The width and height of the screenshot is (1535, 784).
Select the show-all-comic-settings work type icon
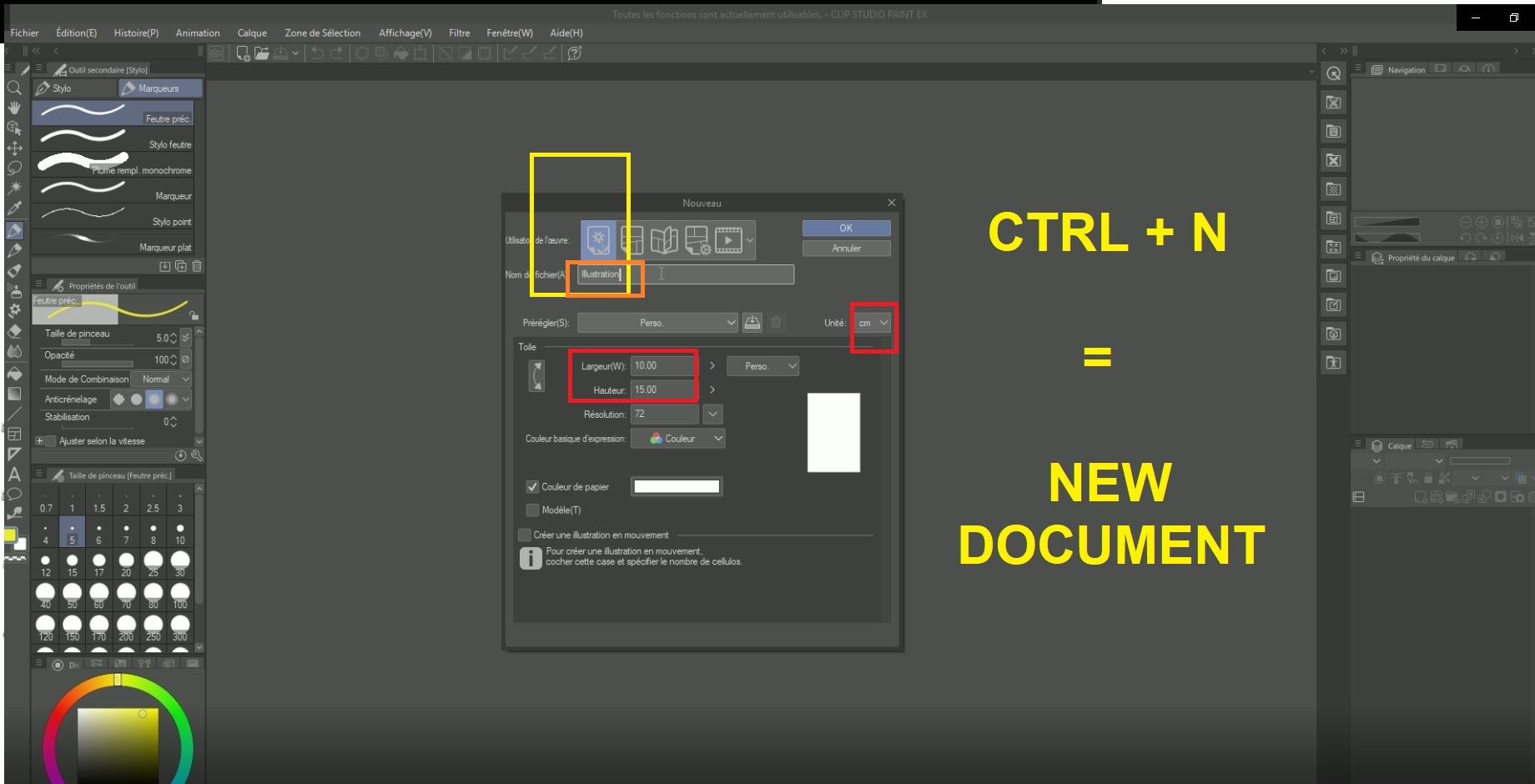(697, 240)
